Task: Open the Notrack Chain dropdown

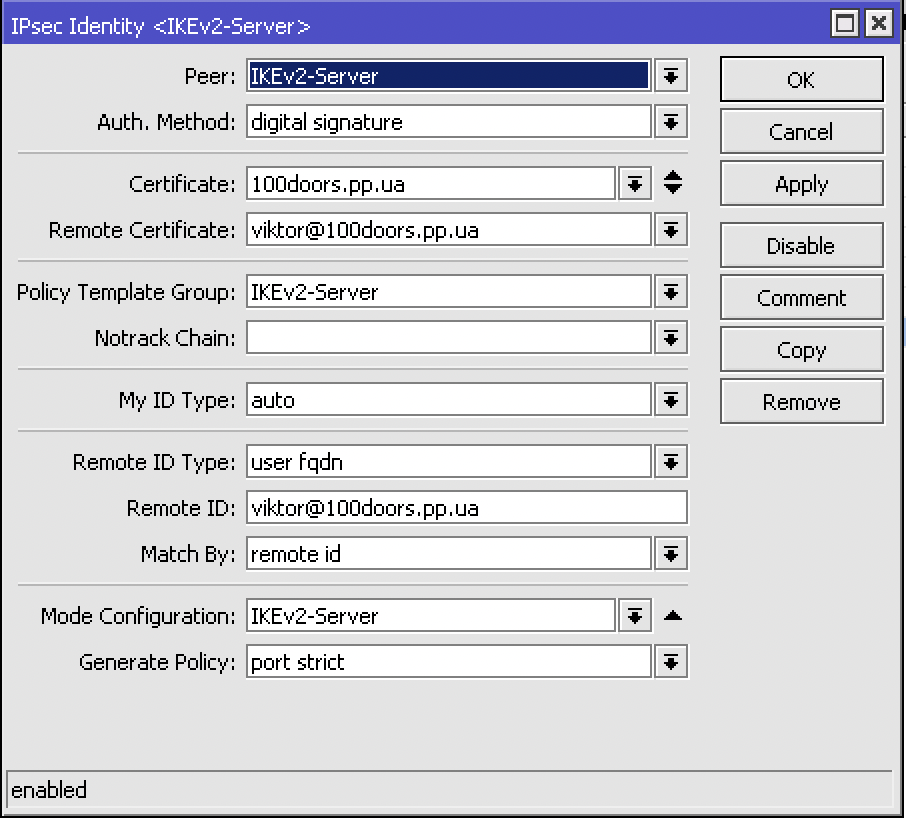Action: (x=670, y=337)
